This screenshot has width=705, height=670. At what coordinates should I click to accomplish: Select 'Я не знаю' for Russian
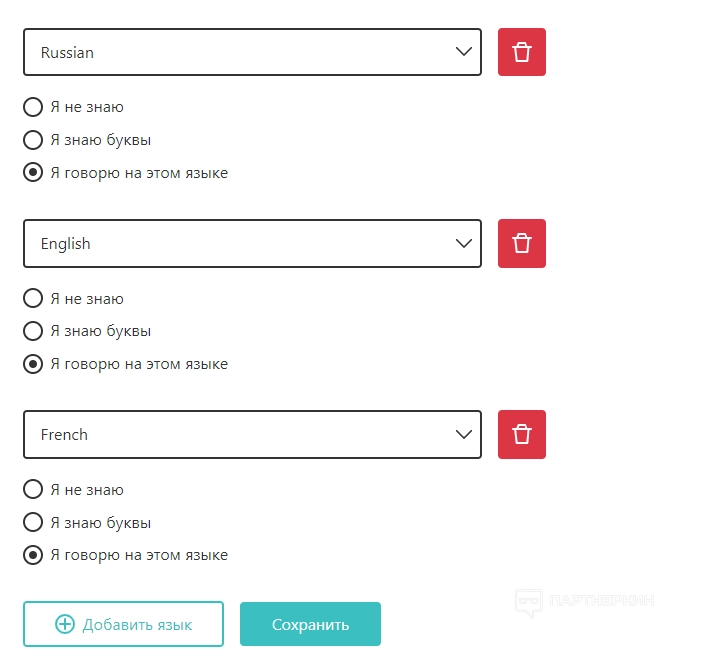coord(33,107)
